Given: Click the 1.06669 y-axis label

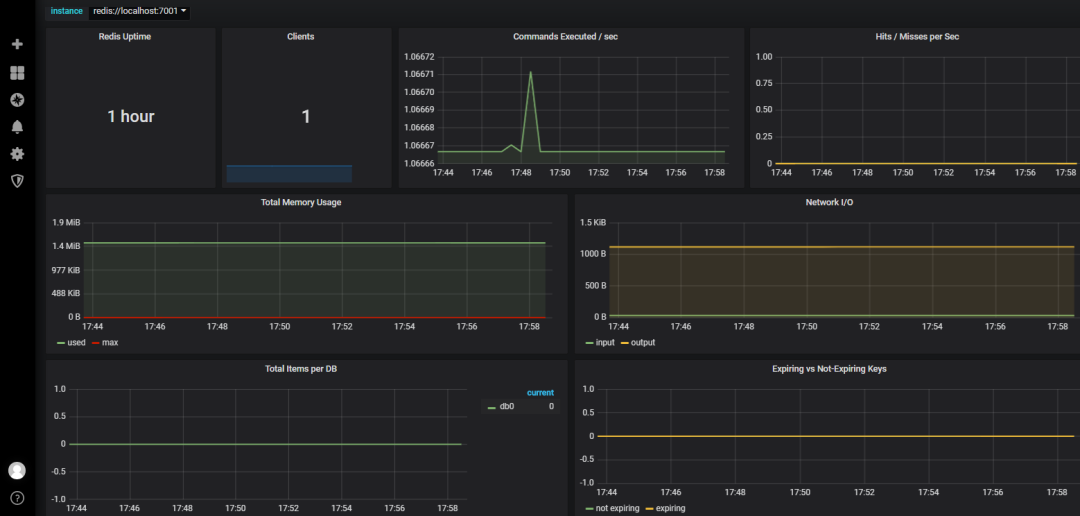Looking at the screenshot, I should (418, 110).
